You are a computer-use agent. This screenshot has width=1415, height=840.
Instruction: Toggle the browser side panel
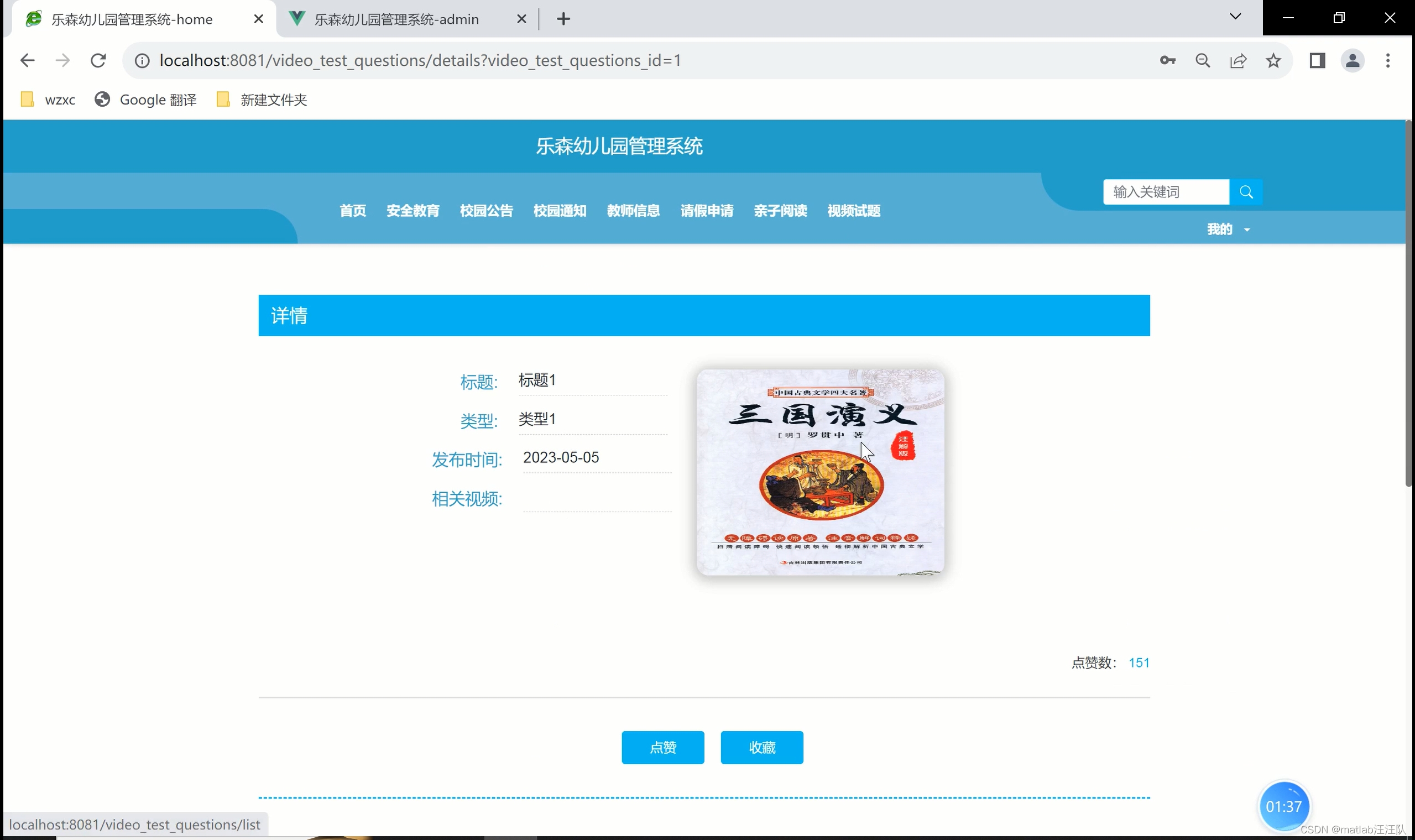point(1317,61)
